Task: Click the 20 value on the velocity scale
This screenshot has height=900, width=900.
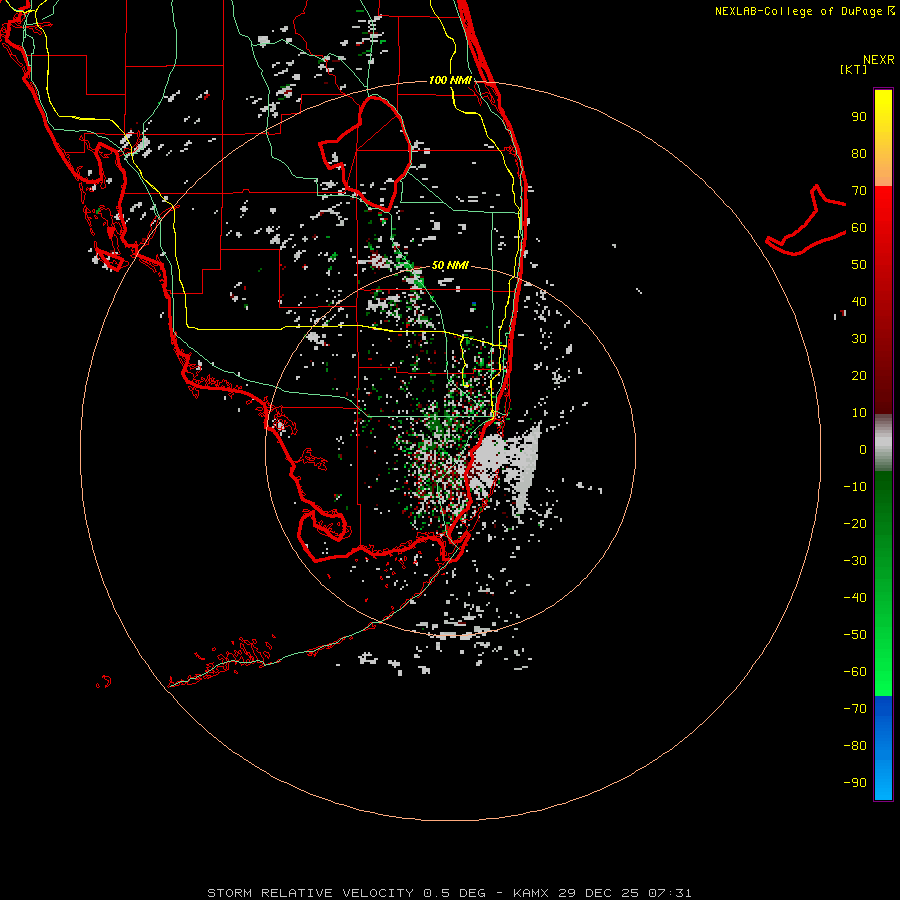Action: pyautogui.click(x=859, y=376)
